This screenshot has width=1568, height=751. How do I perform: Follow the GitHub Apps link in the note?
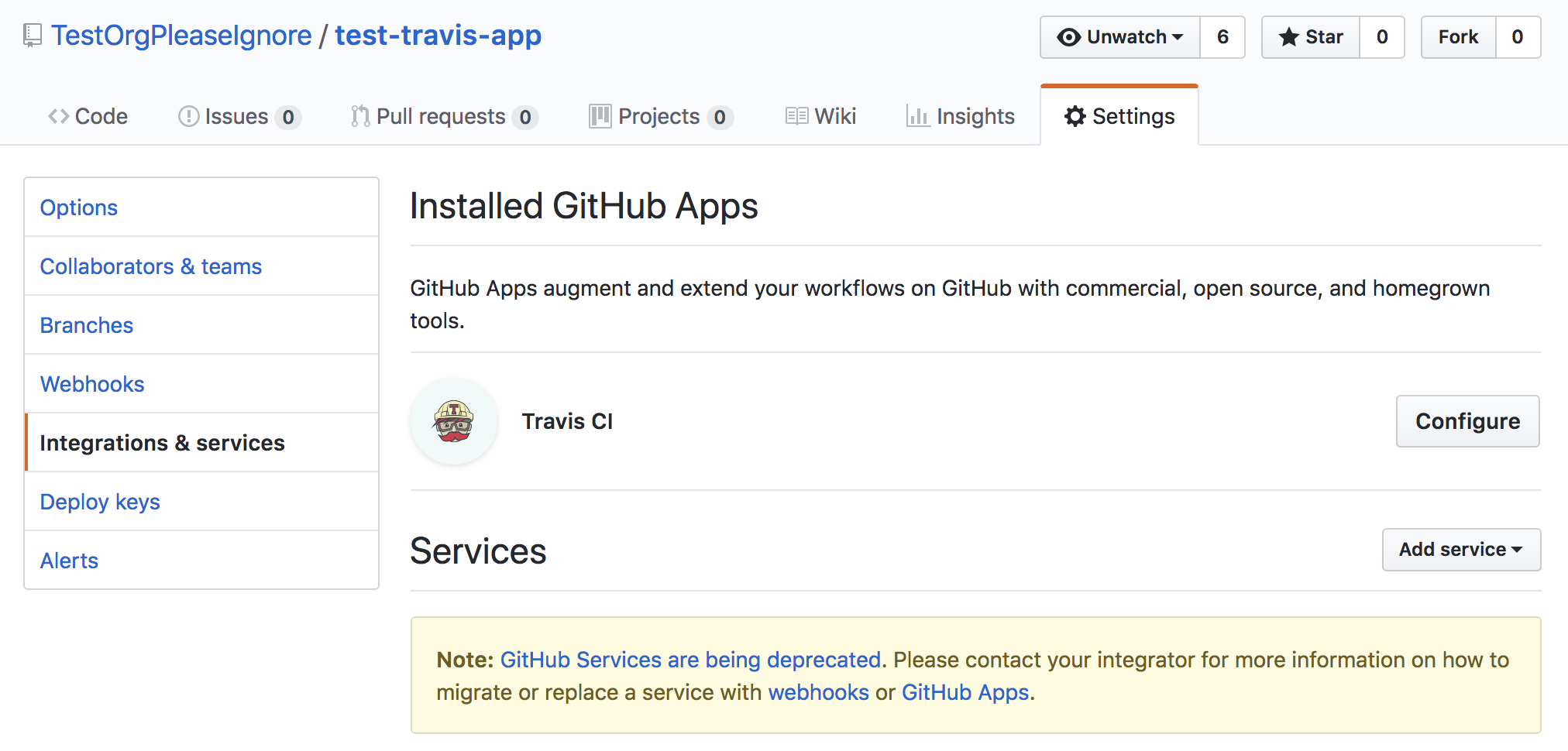point(965,692)
